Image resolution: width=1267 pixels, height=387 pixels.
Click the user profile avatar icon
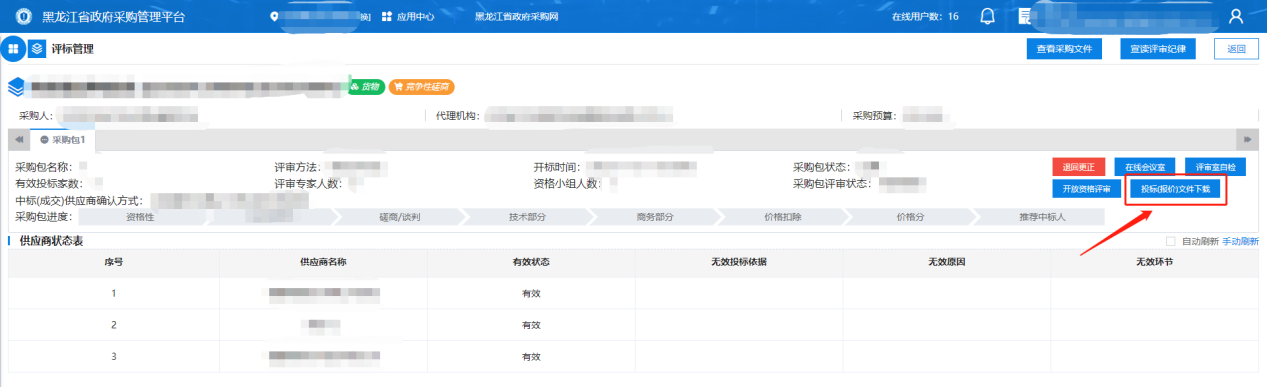(x=1236, y=16)
